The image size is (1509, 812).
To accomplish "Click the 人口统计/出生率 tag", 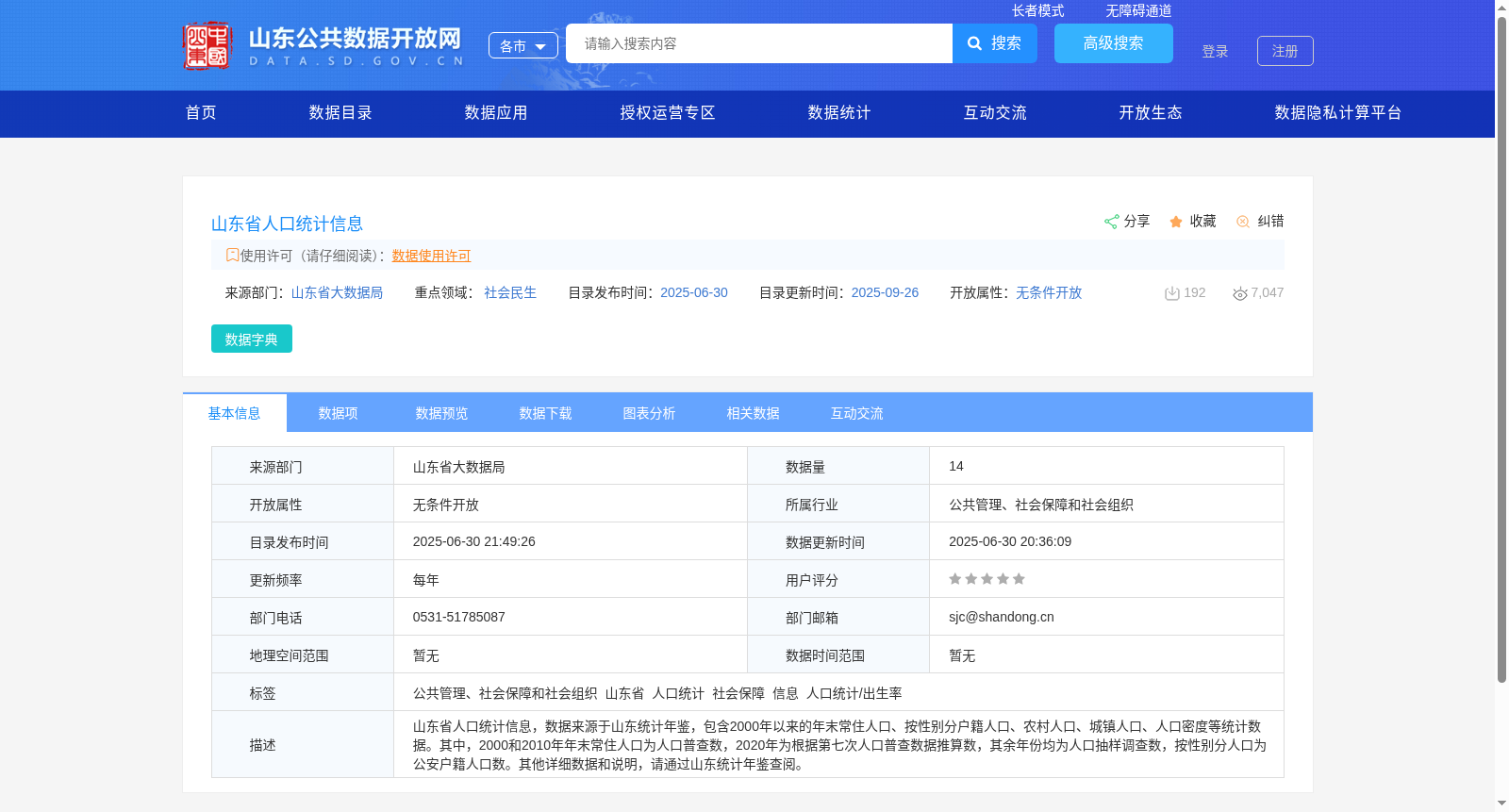I will tap(854, 693).
